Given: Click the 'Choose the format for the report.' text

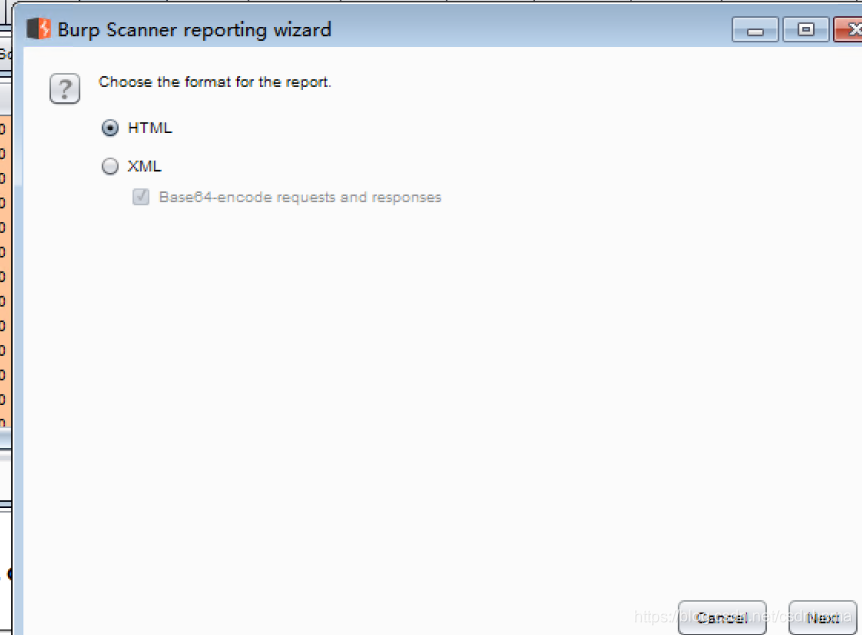Looking at the screenshot, I should pyautogui.click(x=215, y=82).
